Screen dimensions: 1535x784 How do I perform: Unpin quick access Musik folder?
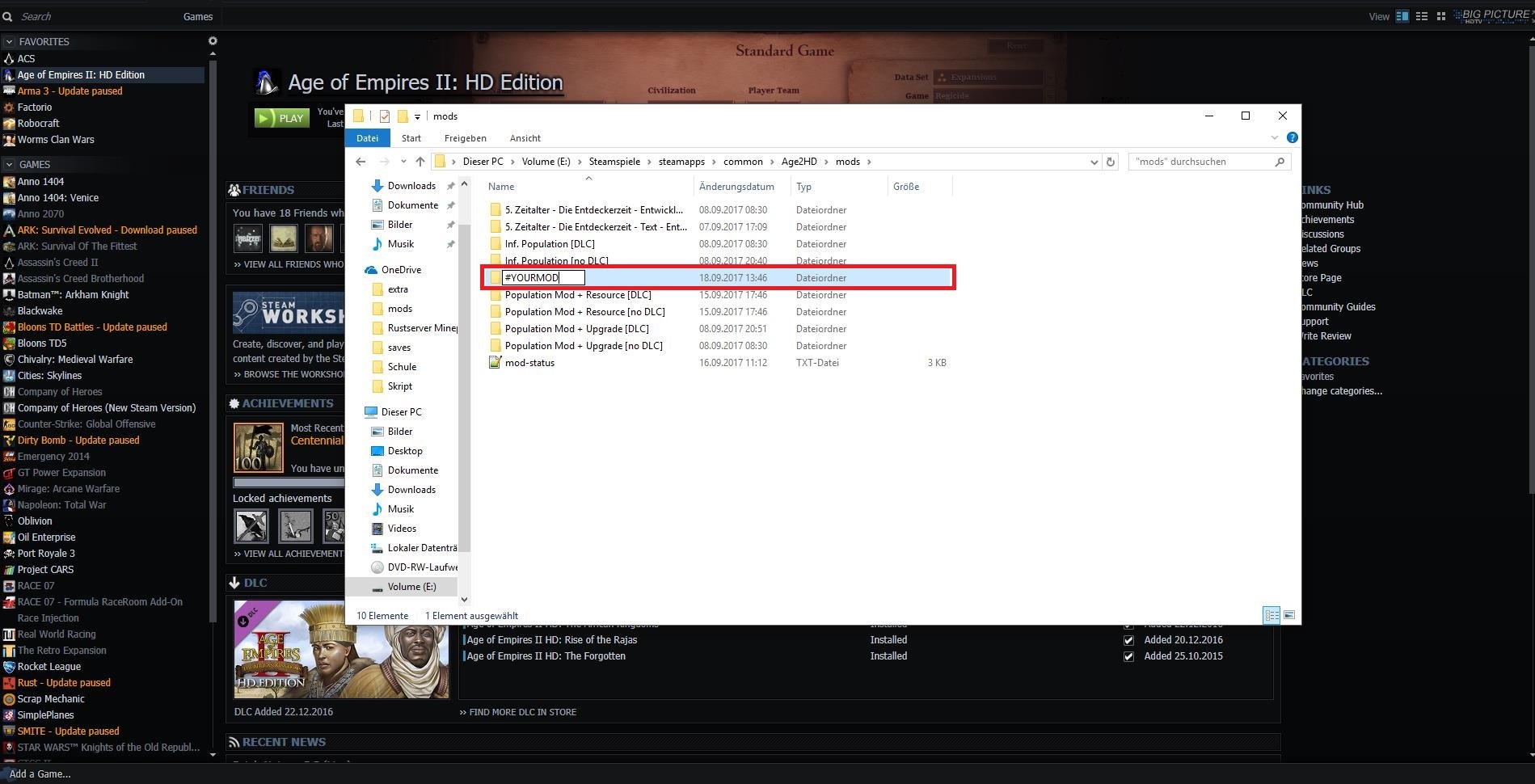point(451,244)
